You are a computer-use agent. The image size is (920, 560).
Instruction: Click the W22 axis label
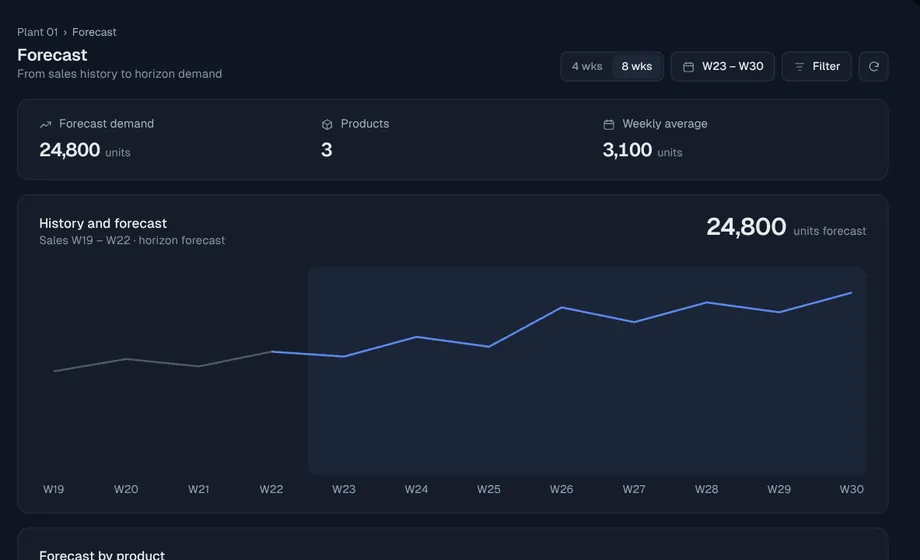tap(271, 490)
